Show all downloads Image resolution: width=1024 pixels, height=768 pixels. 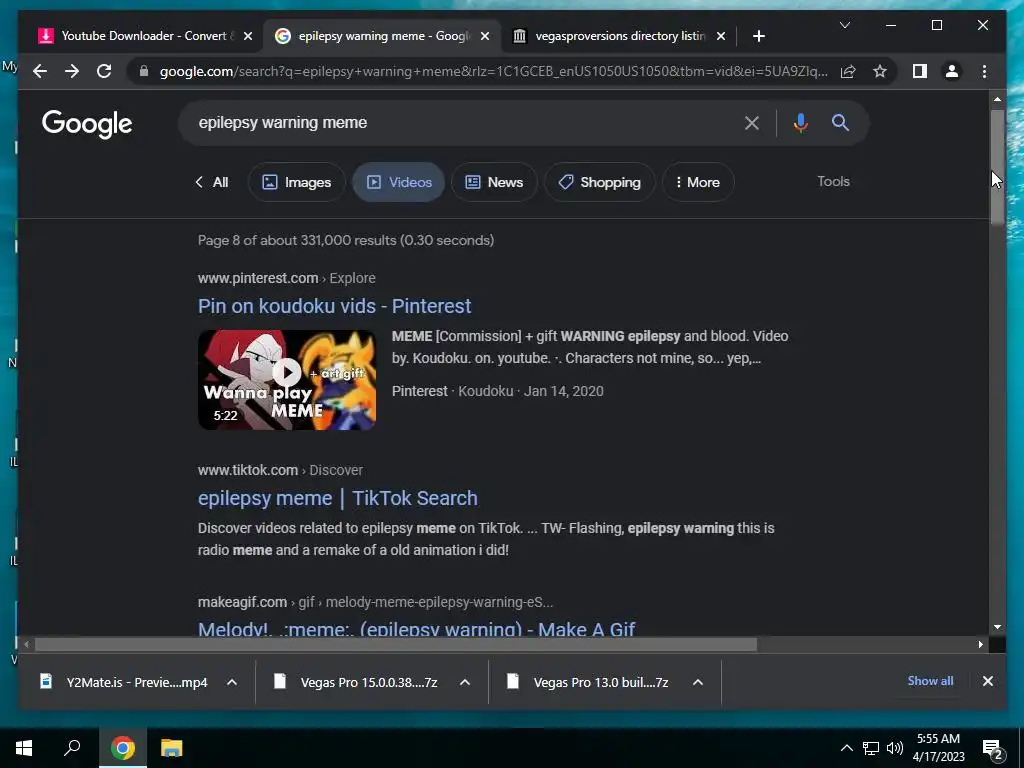tap(930, 681)
